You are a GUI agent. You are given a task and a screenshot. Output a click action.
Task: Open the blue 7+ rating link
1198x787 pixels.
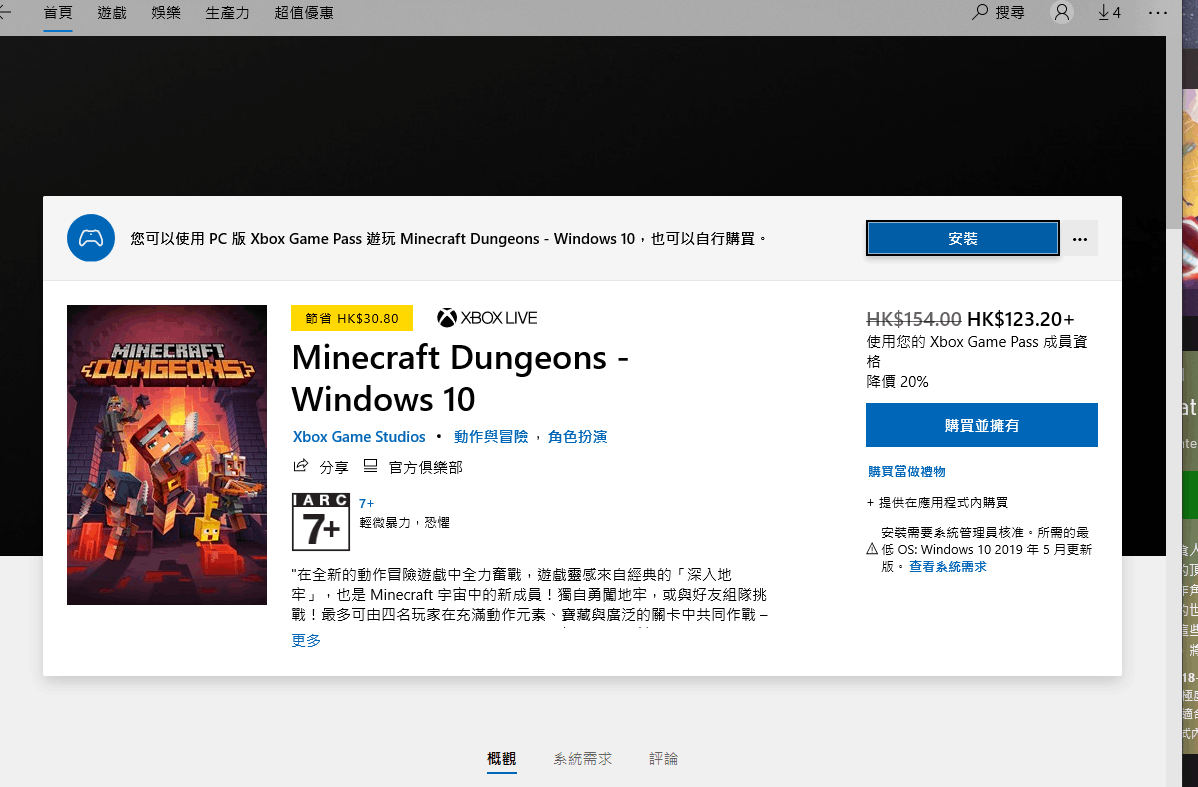tap(367, 504)
